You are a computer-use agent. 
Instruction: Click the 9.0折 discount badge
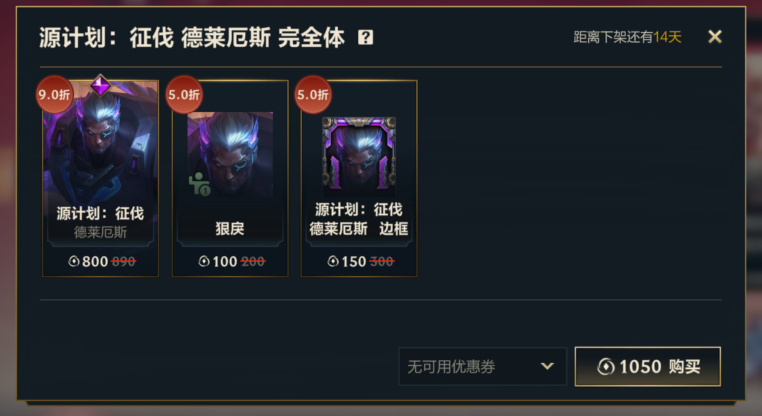[54, 94]
